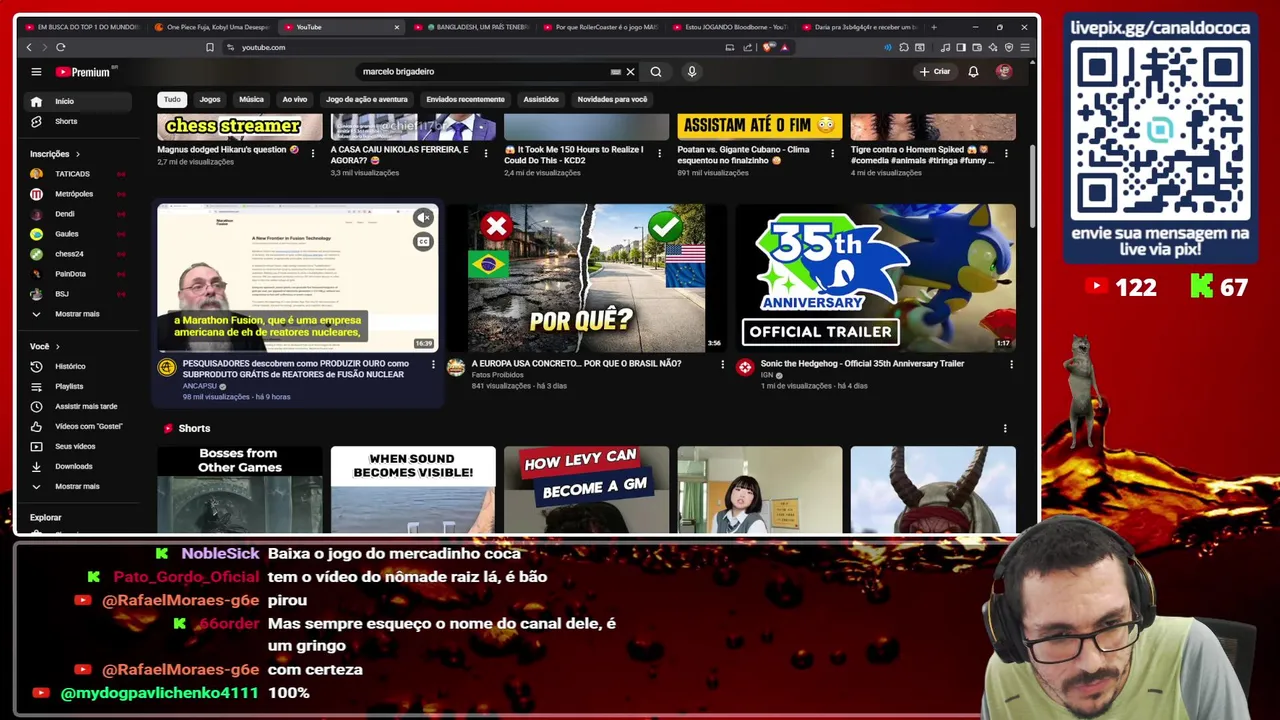The width and height of the screenshot is (1280, 720).
Task: Click the search magnifier button
Action: 656,72
